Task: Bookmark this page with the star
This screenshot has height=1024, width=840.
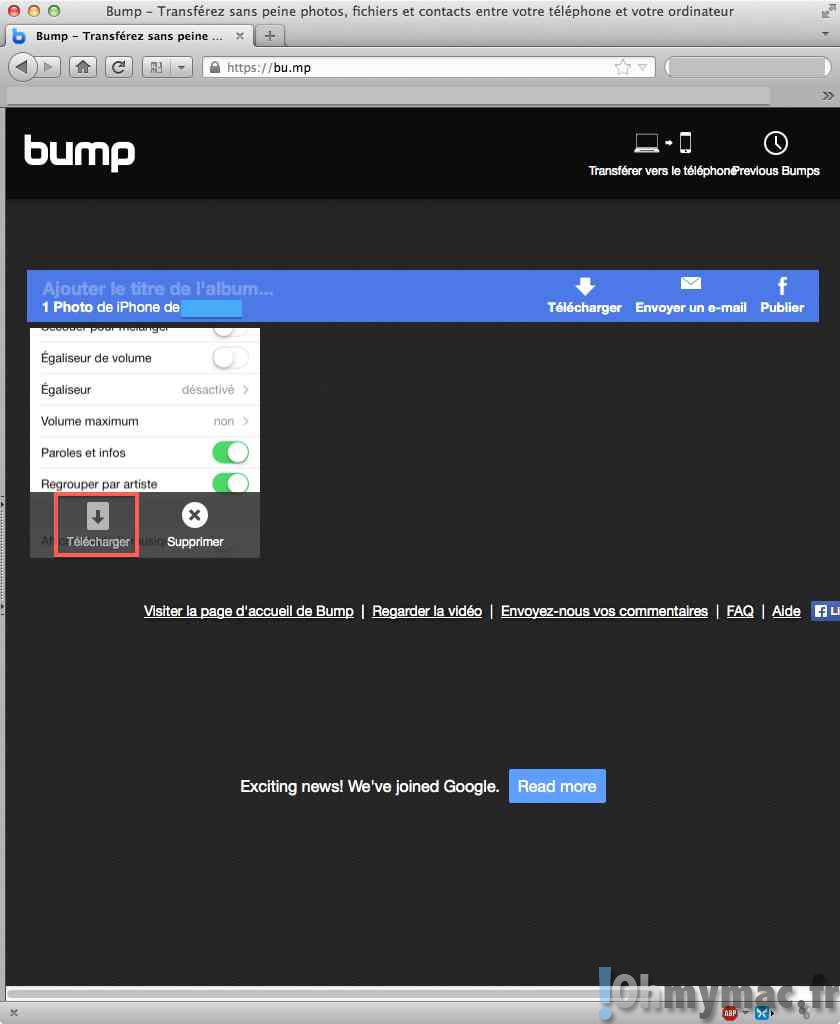Action: click(x=623, y=67)
